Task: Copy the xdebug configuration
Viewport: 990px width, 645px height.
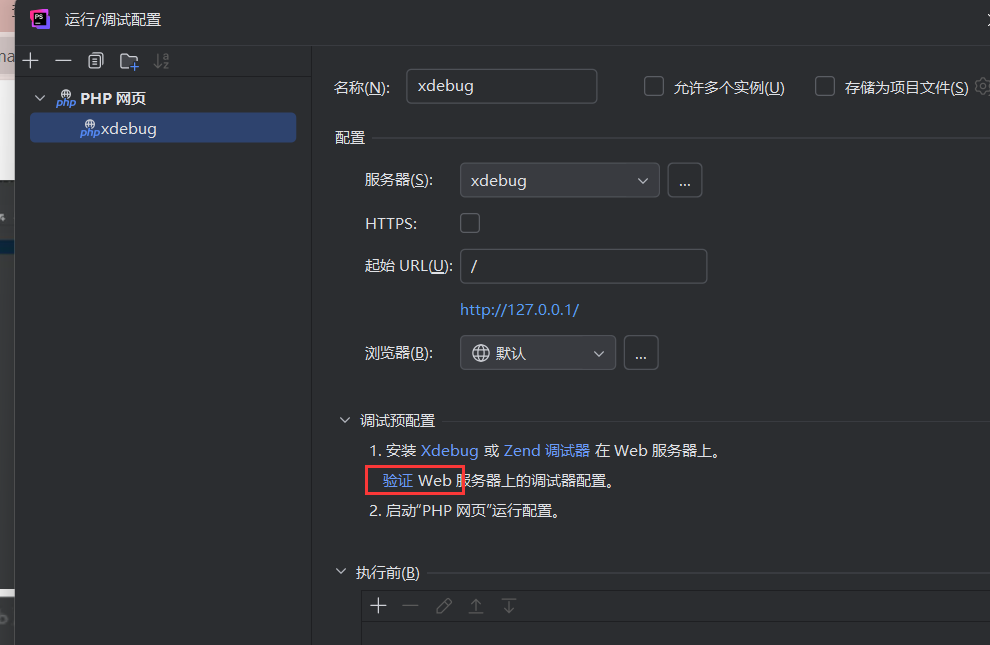Action: 95,60
